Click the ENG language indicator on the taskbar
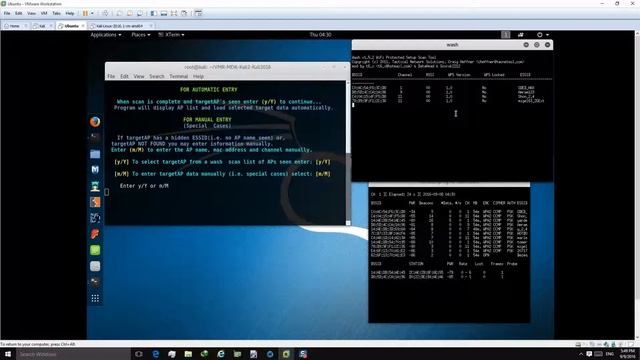Screen dimensions: 640x360 click(x=610, y=354)
